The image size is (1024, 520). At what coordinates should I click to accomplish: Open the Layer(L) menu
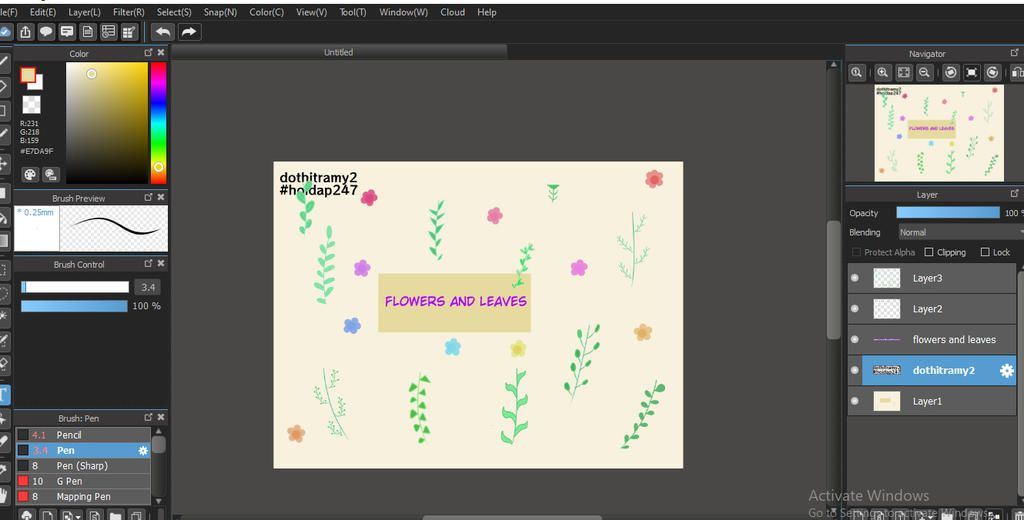tap(84, 12)
